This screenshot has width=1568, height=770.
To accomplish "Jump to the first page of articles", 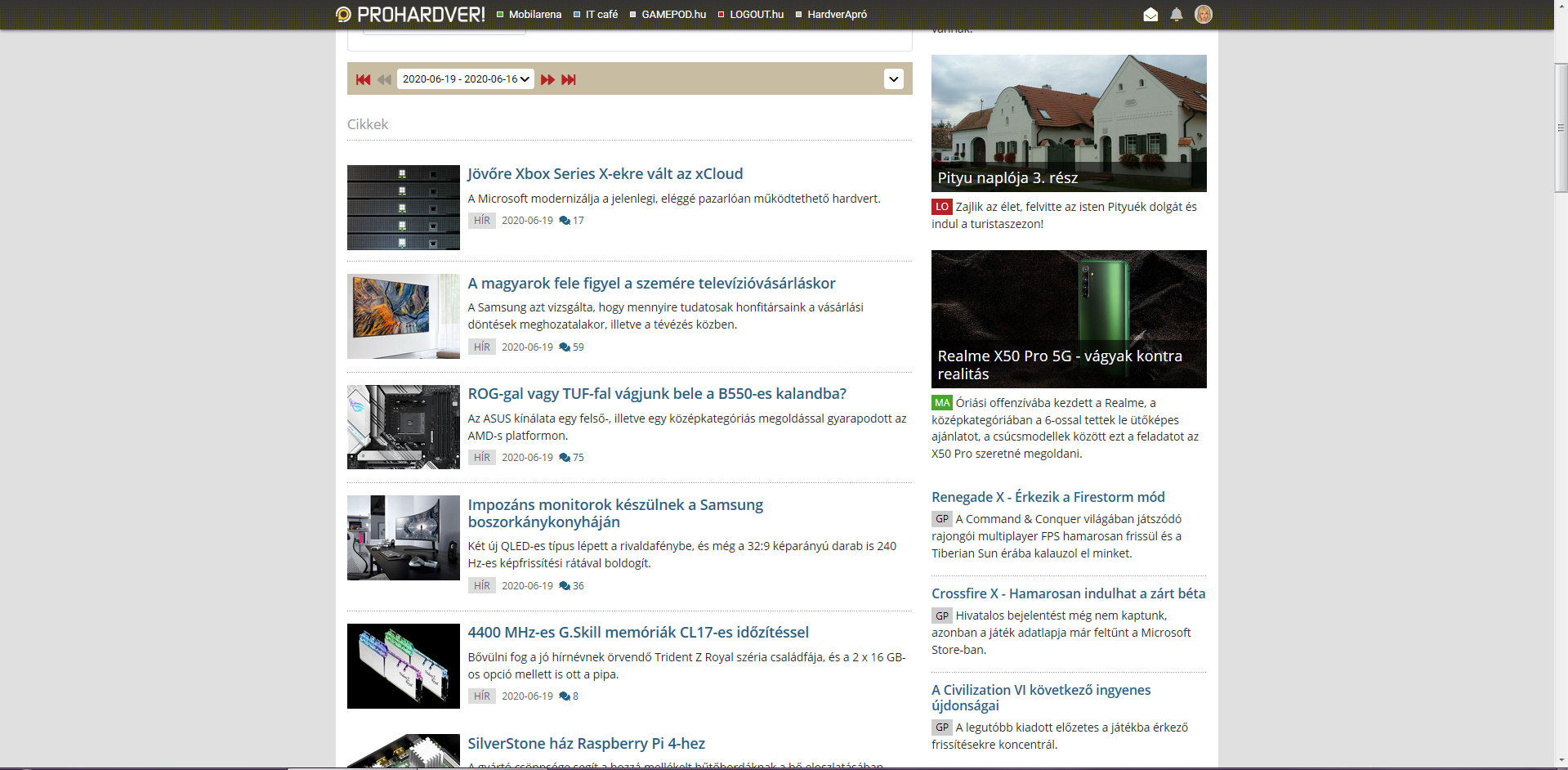I will pos(364,79).
